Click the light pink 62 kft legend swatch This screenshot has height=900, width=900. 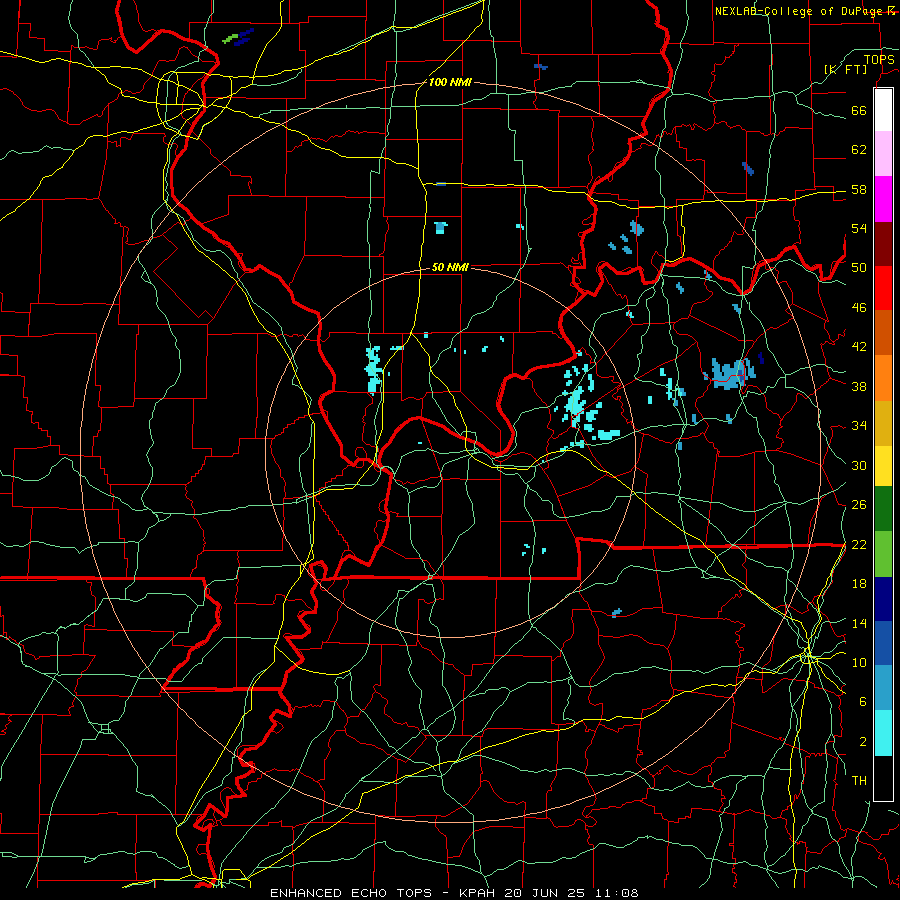[883, 153]
